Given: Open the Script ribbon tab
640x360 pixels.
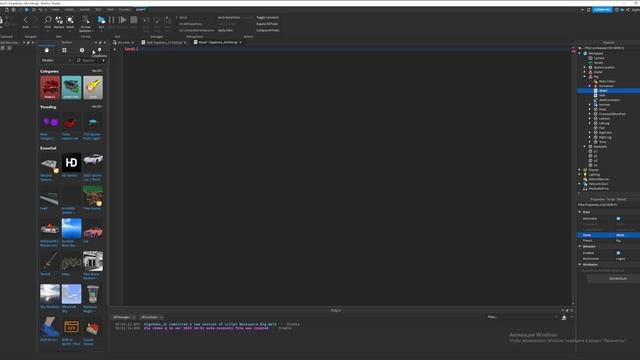Looking at the screenshot, I should click(140, 9).
